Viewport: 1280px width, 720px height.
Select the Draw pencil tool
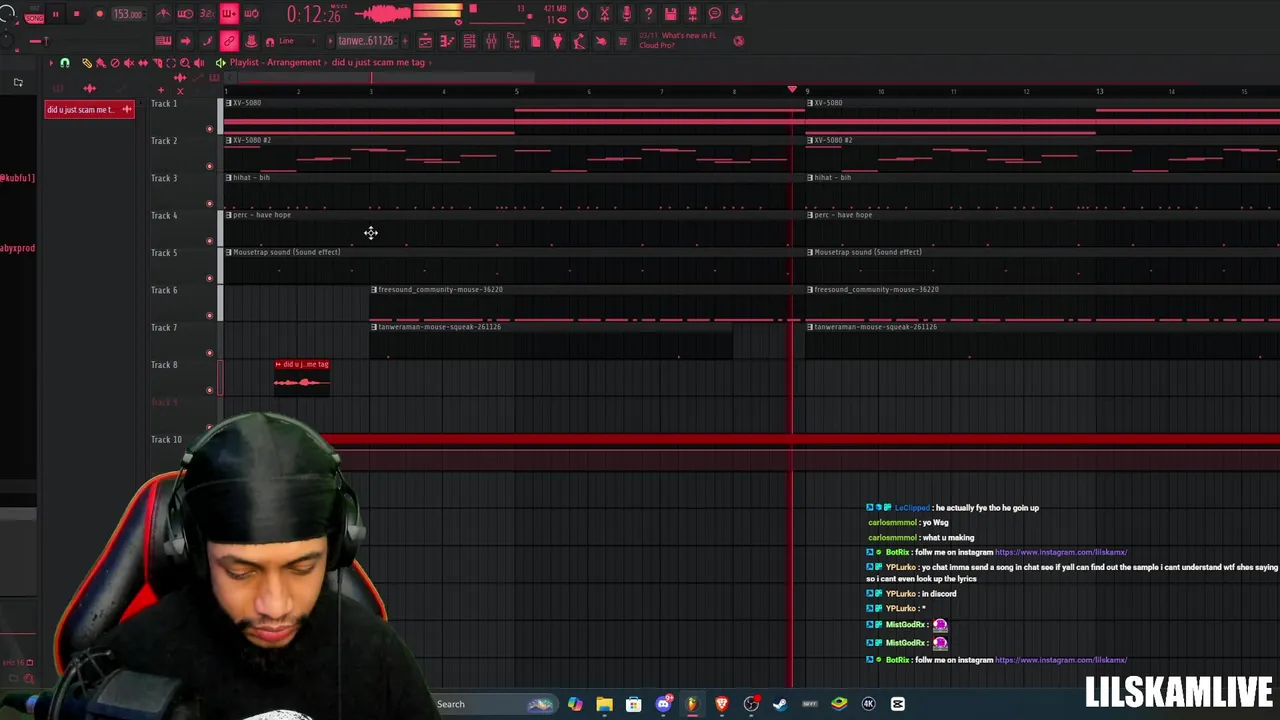87,63
